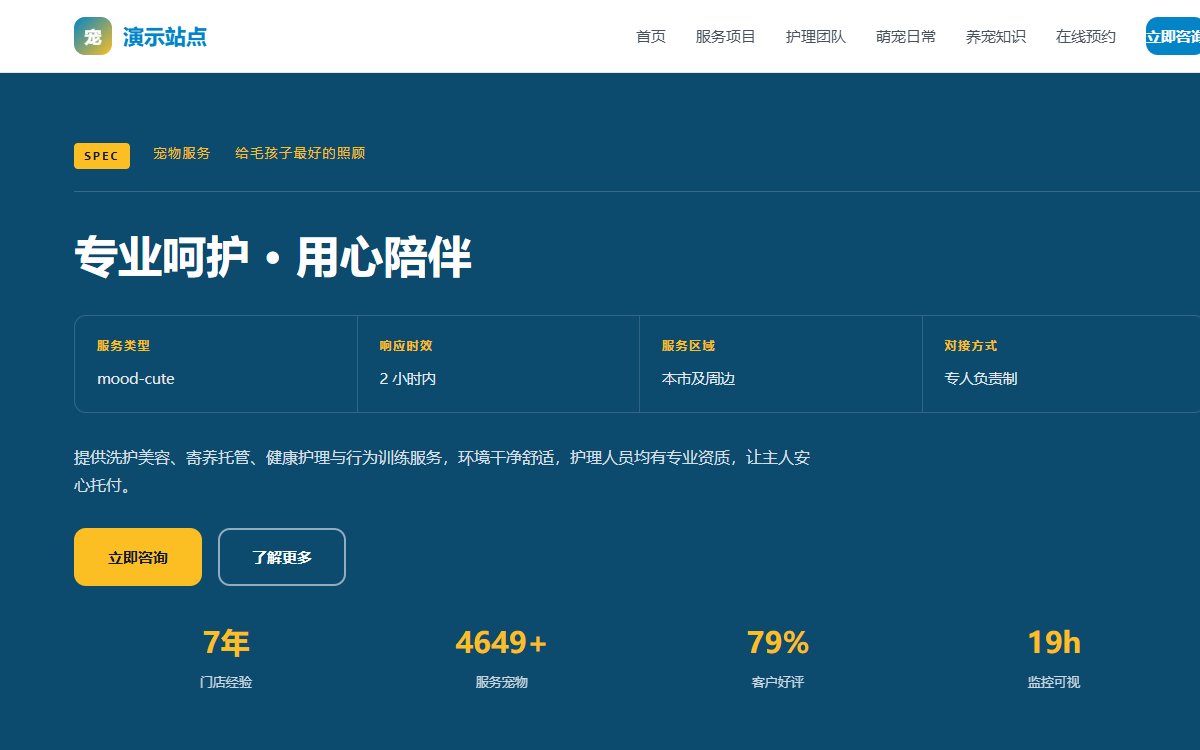Select the 给毛孩子最好的照顾 tagline text
Viewport: 1200px width, 750px height.
click(x=300, y=154)
